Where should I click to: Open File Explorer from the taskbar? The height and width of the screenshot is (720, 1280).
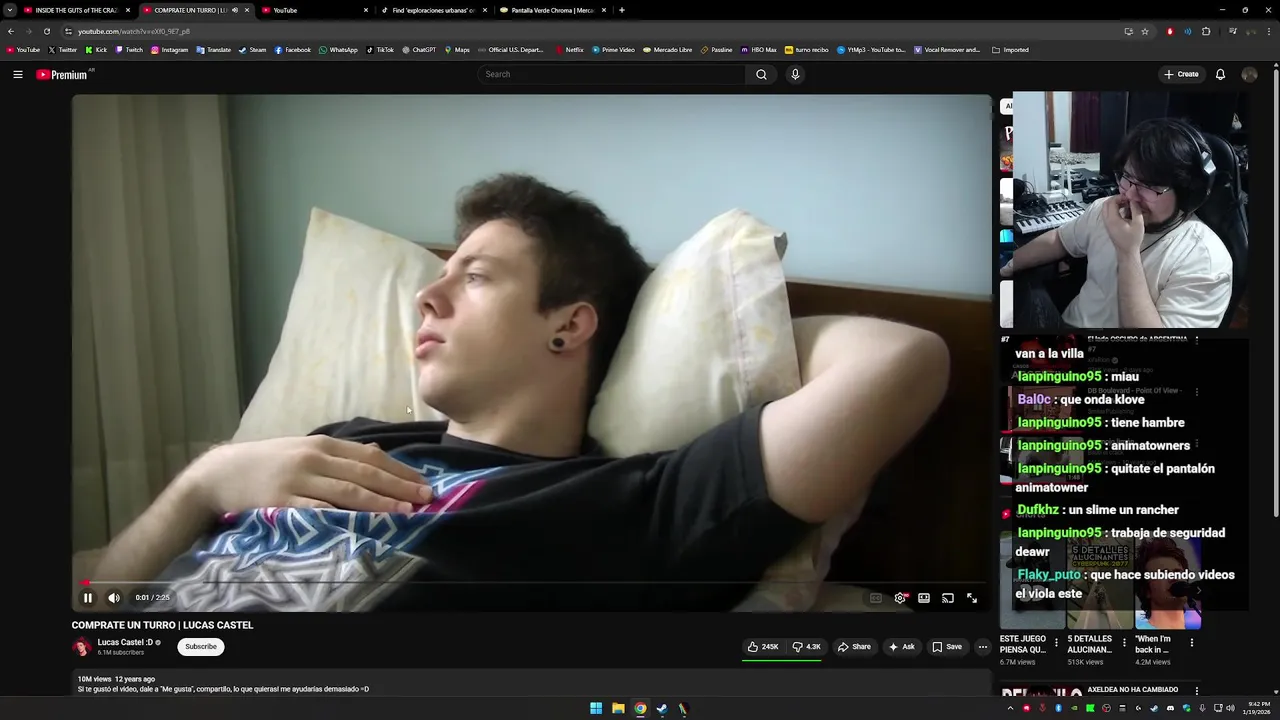(x=618, y=709)
